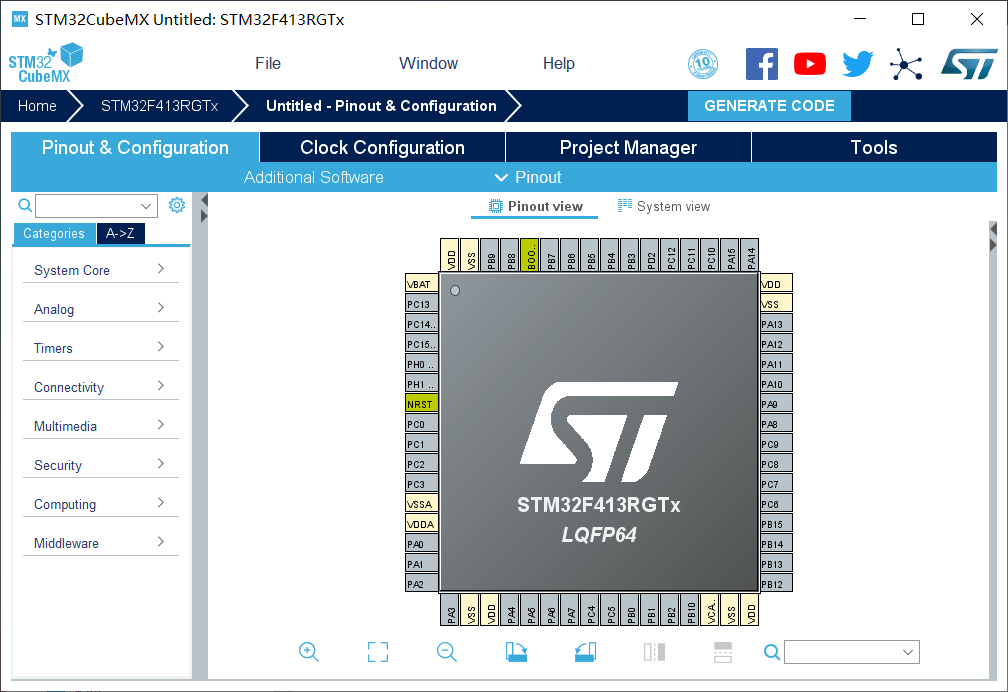Switch to A->Z sorting tab
The width and height of the screenshot is (1008, 692).
pos(120,233)
